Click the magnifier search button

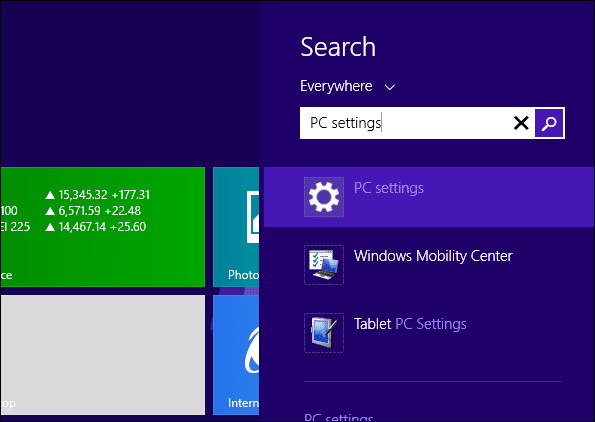549,123
